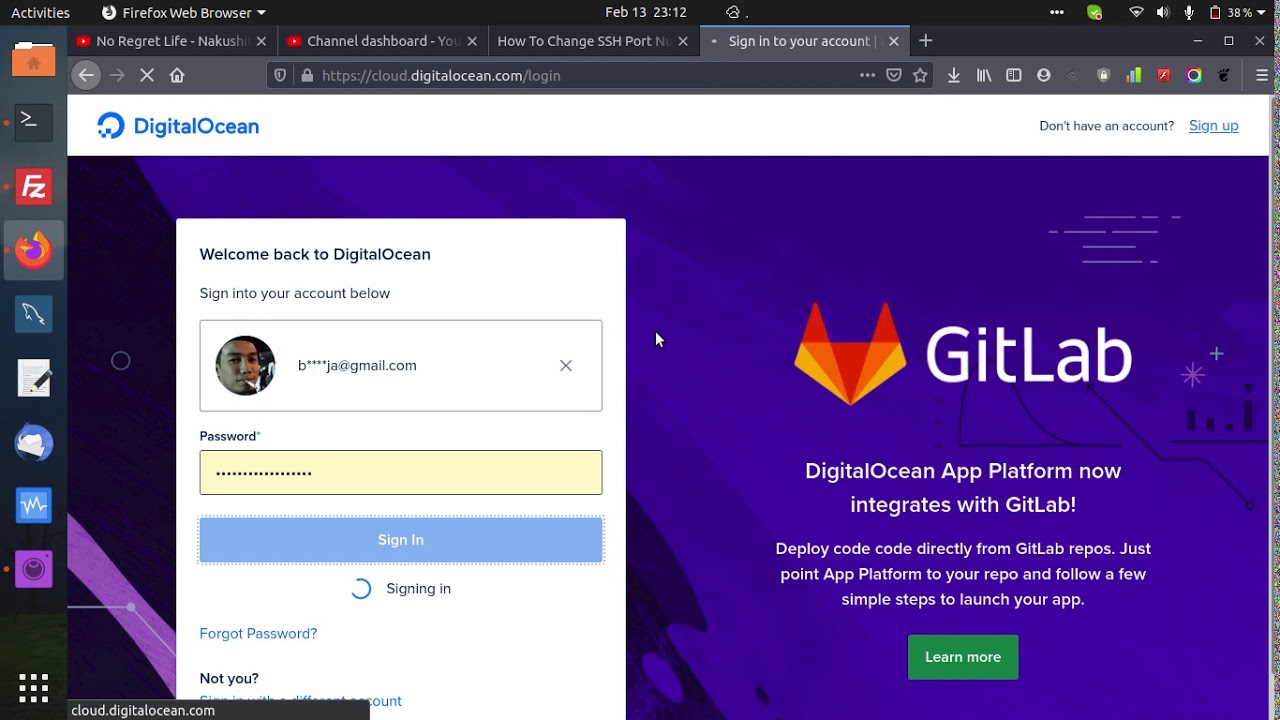Click the b****ja@gmail.com email text

(x=357, y=366)
